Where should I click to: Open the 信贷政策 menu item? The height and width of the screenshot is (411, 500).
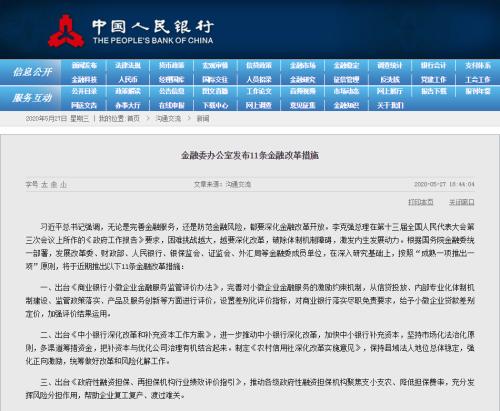259,65
